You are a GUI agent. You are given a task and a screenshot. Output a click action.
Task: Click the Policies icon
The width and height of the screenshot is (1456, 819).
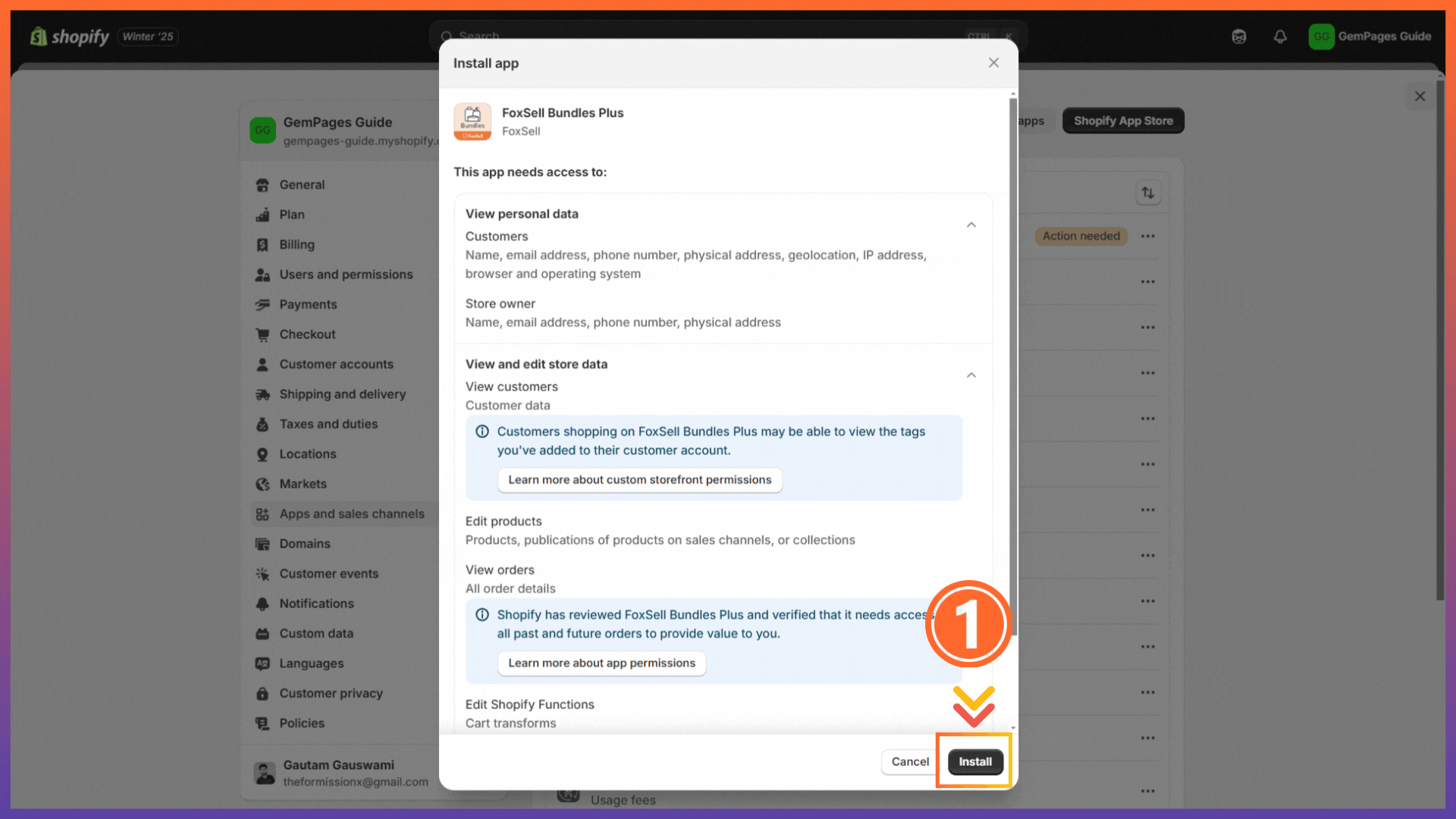[x=262, y=723]
